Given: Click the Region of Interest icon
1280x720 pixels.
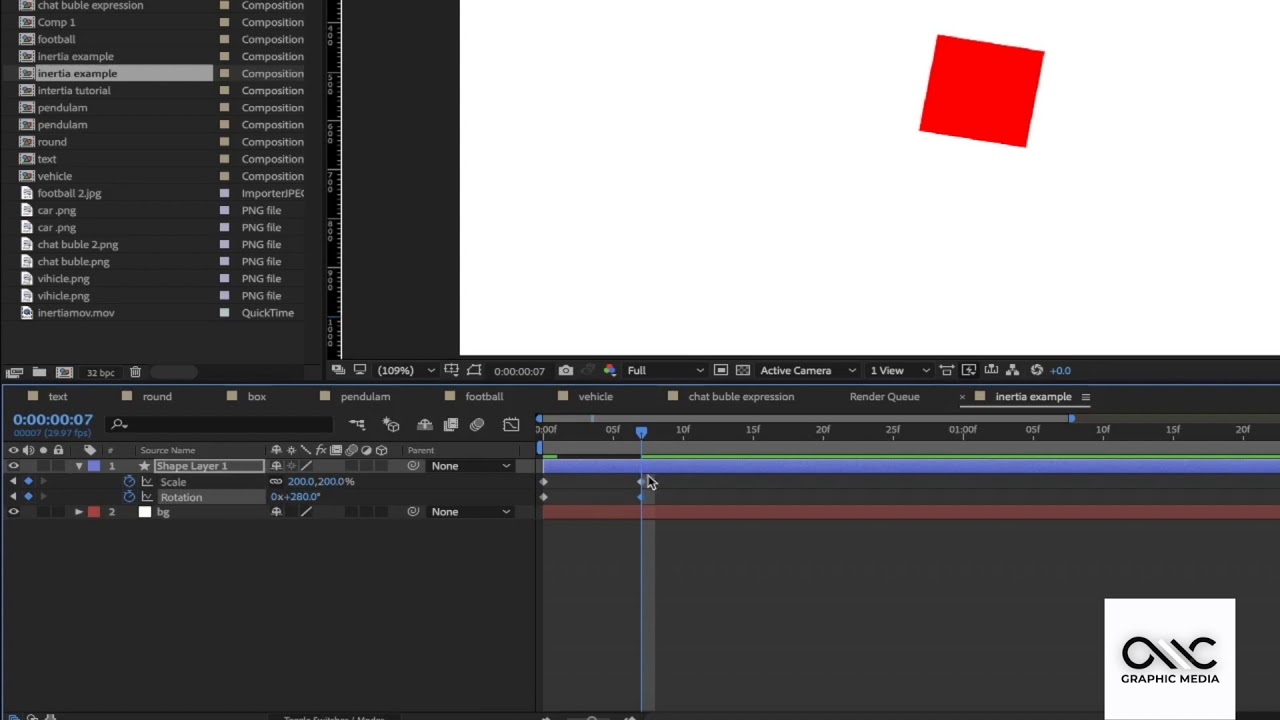Looking at the screenshot, I should click(x=720, y=370).
